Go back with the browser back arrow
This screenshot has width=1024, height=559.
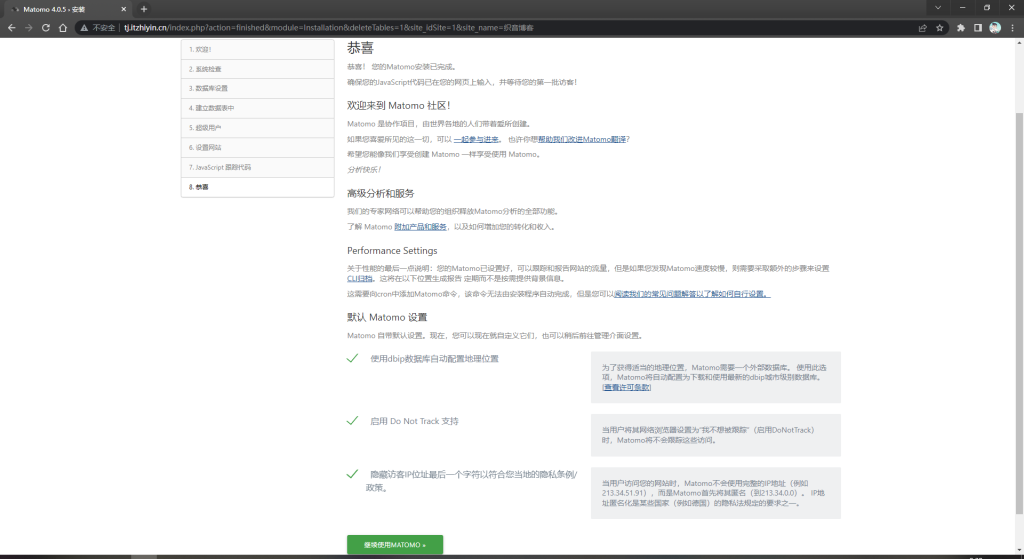pyautogui.click(x=11, y=27)
